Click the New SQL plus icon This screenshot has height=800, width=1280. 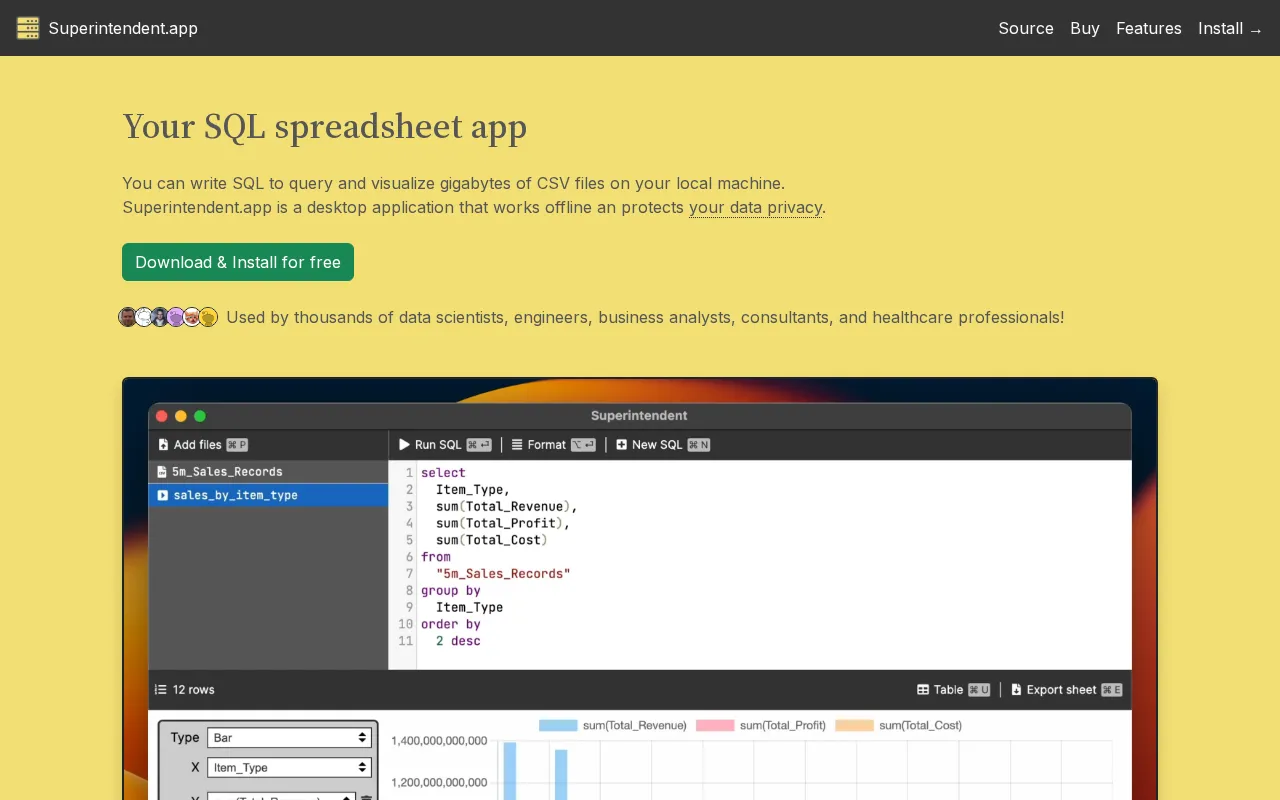click(x=621, y=445)
